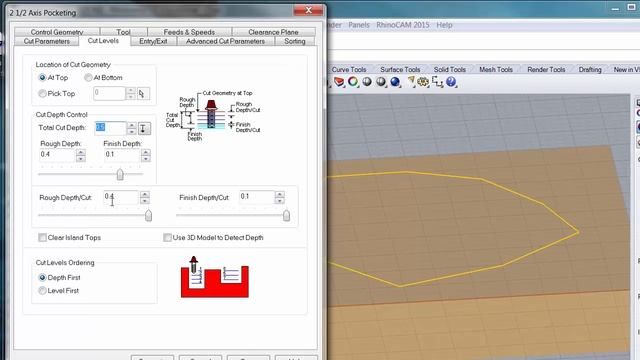Click the Rough Depth input field

click(58, 155)
